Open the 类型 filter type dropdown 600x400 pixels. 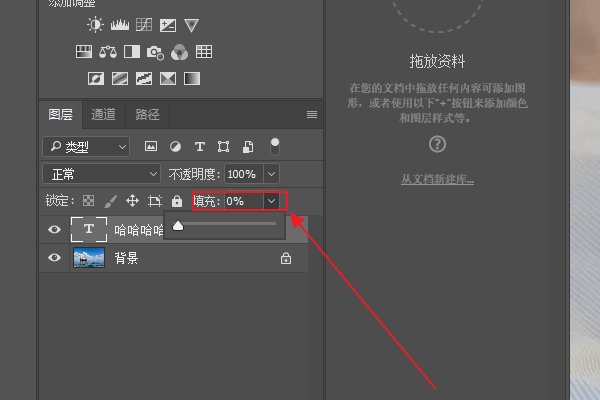(x=86, y=147)
